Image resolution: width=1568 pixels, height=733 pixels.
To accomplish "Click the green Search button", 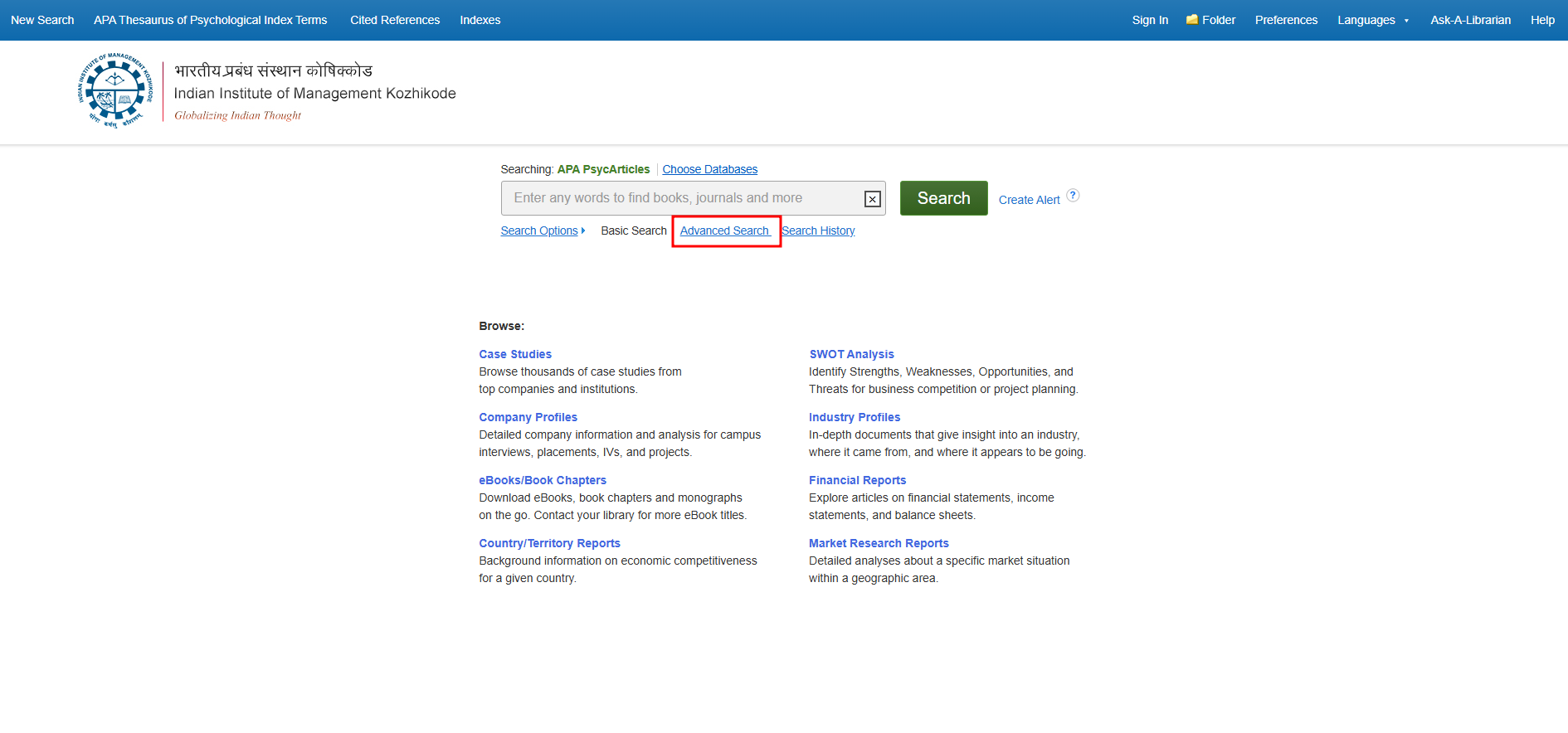I will (x=943, y=198).
